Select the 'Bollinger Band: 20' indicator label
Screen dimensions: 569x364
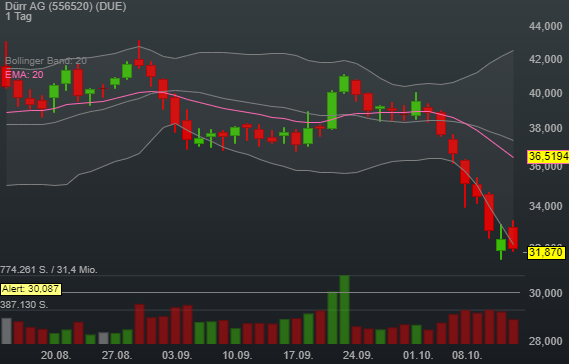[x=46, y=61]
